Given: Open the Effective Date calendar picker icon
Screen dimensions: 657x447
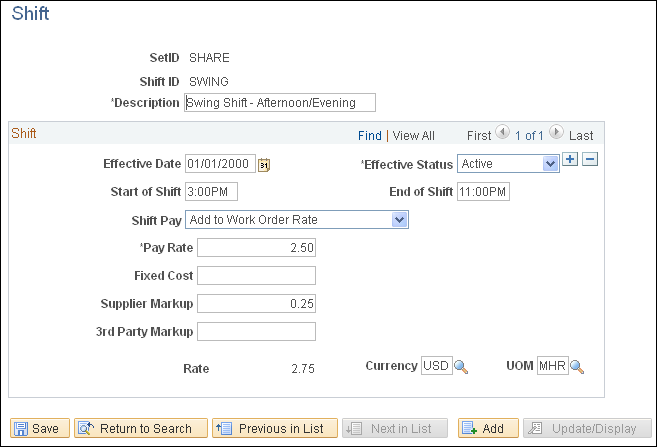Looking at the screenshot, I should pos(264,165).
